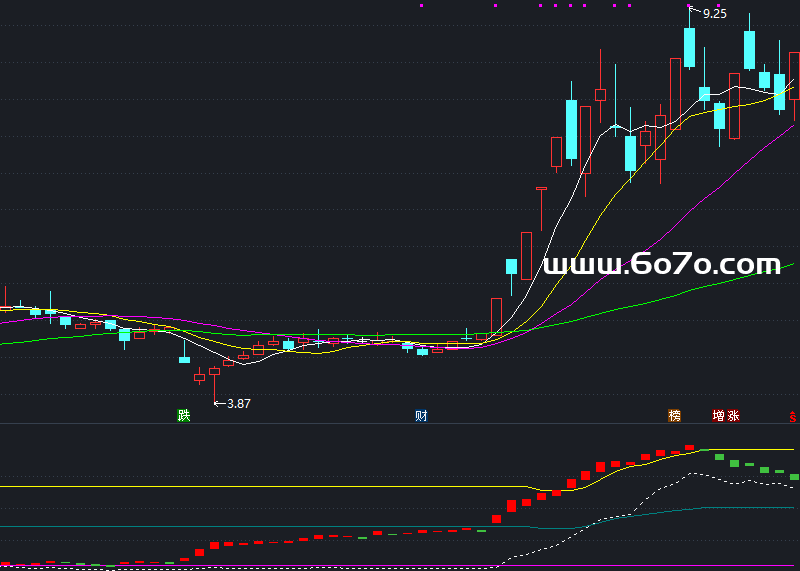Open the red 增 event marker

coord(718,415)
